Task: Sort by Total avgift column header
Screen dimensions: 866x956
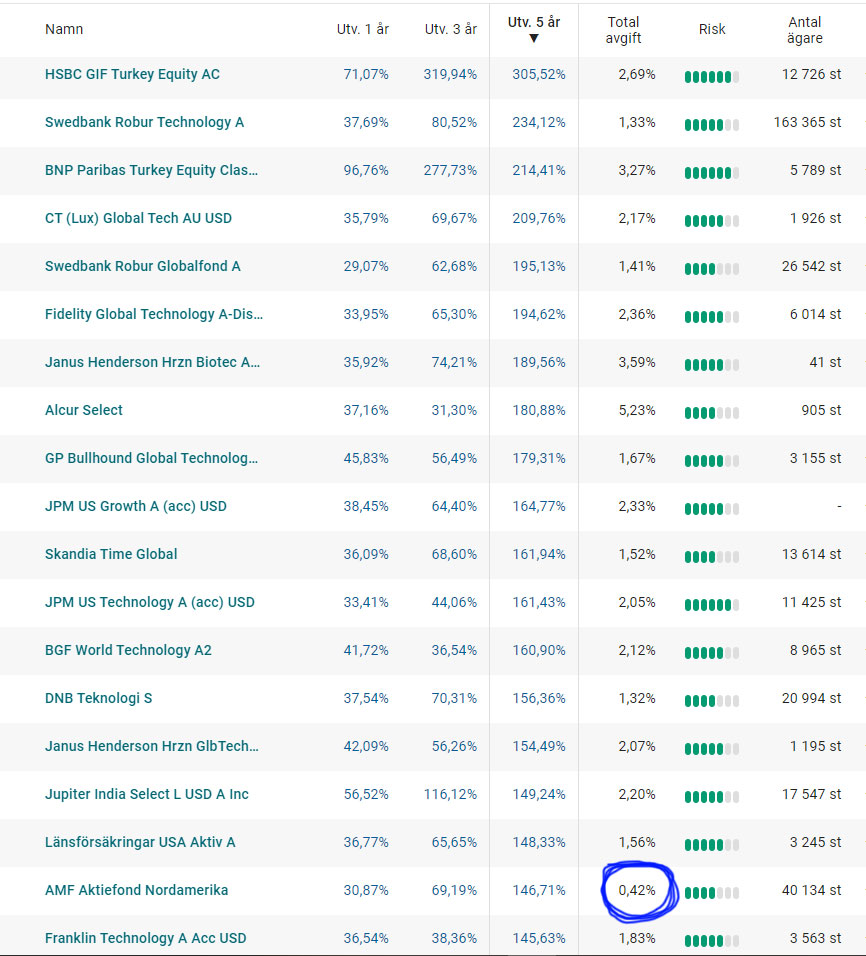Action: click(x=624, y=30)
